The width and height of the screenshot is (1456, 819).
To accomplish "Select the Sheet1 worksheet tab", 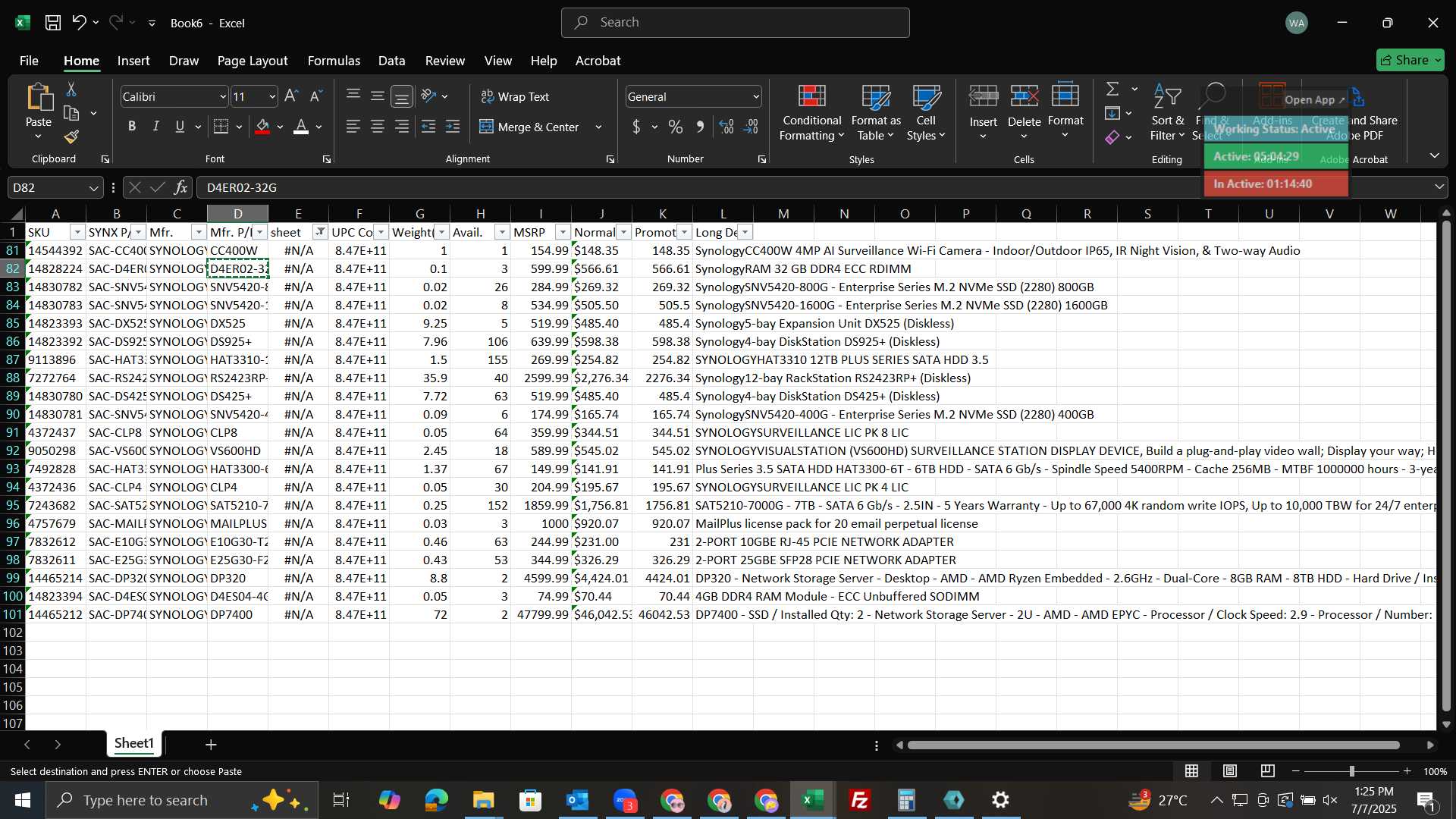I will pyautogui.click(x=134, y=743).
